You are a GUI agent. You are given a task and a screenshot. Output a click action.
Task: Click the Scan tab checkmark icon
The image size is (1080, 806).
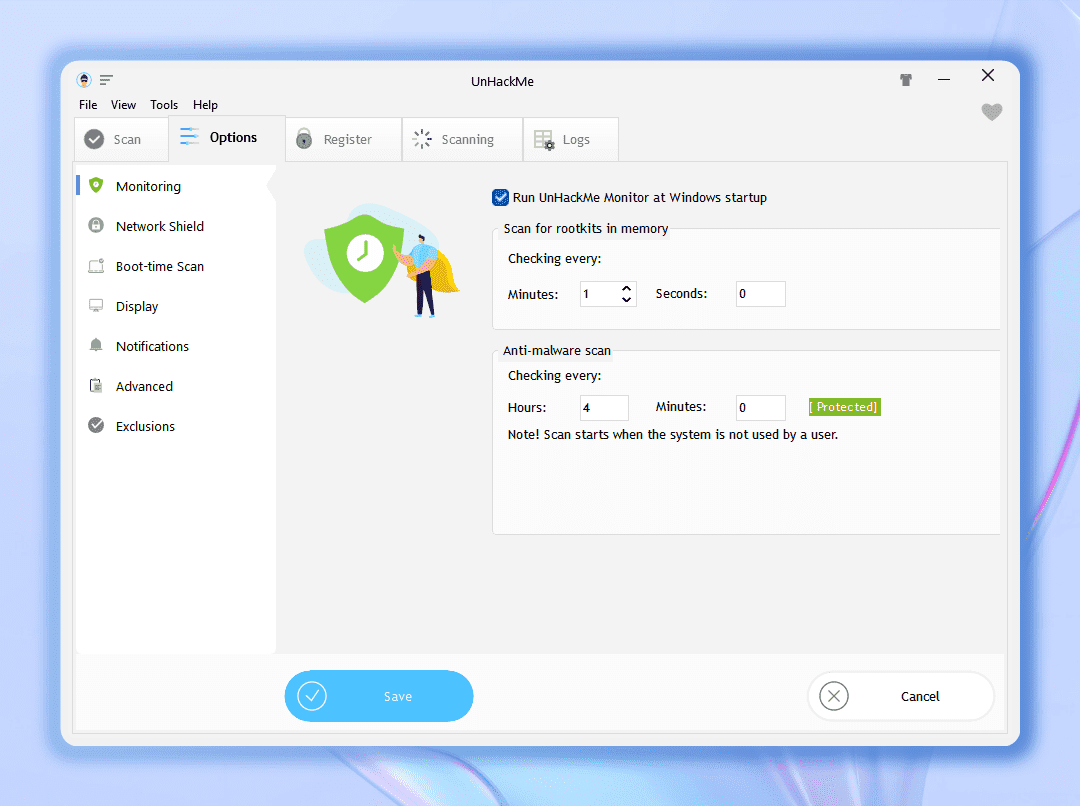click(94, 139)
